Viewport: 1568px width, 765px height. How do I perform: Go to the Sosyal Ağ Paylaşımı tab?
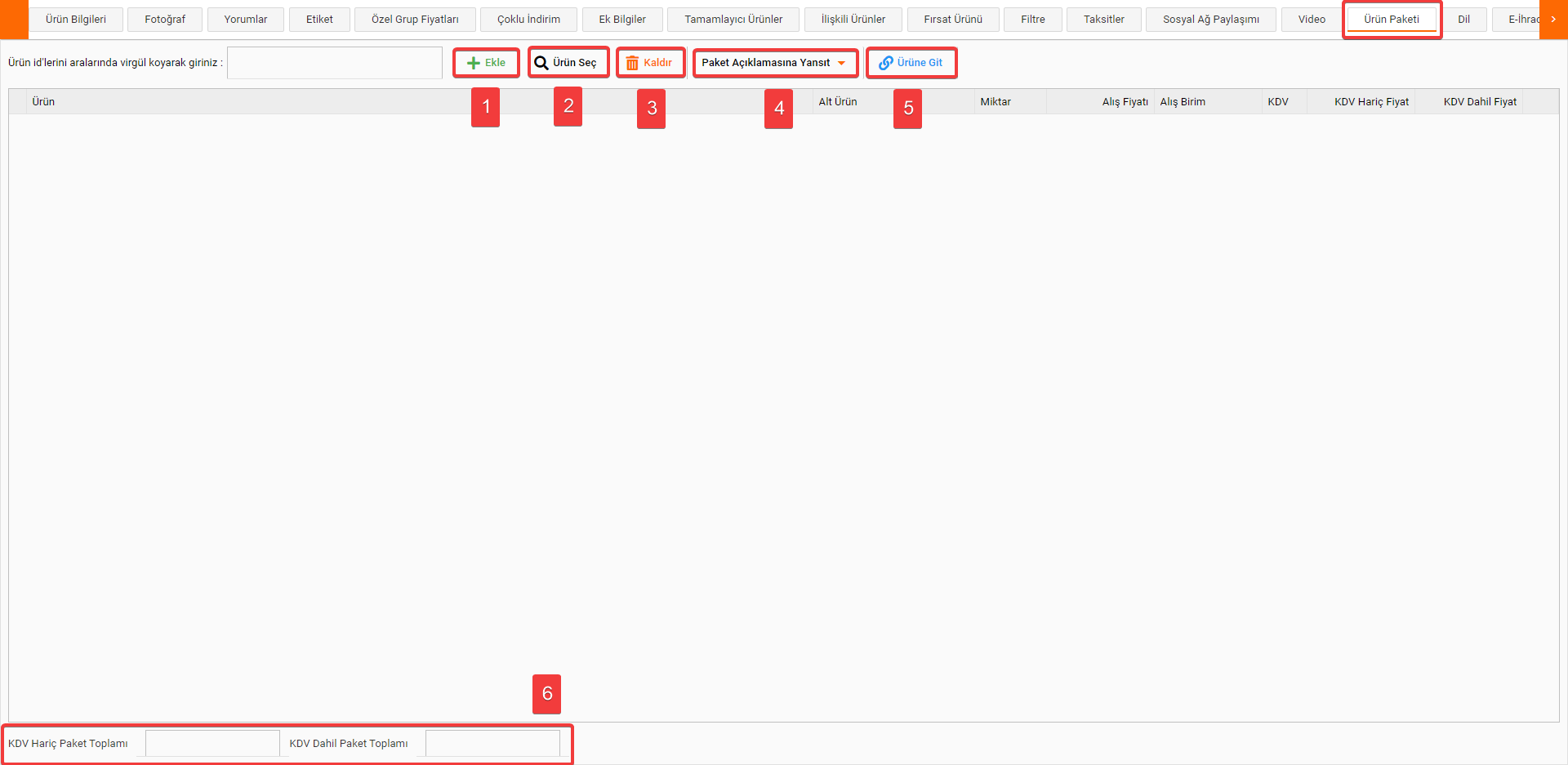click(1211, 20)
